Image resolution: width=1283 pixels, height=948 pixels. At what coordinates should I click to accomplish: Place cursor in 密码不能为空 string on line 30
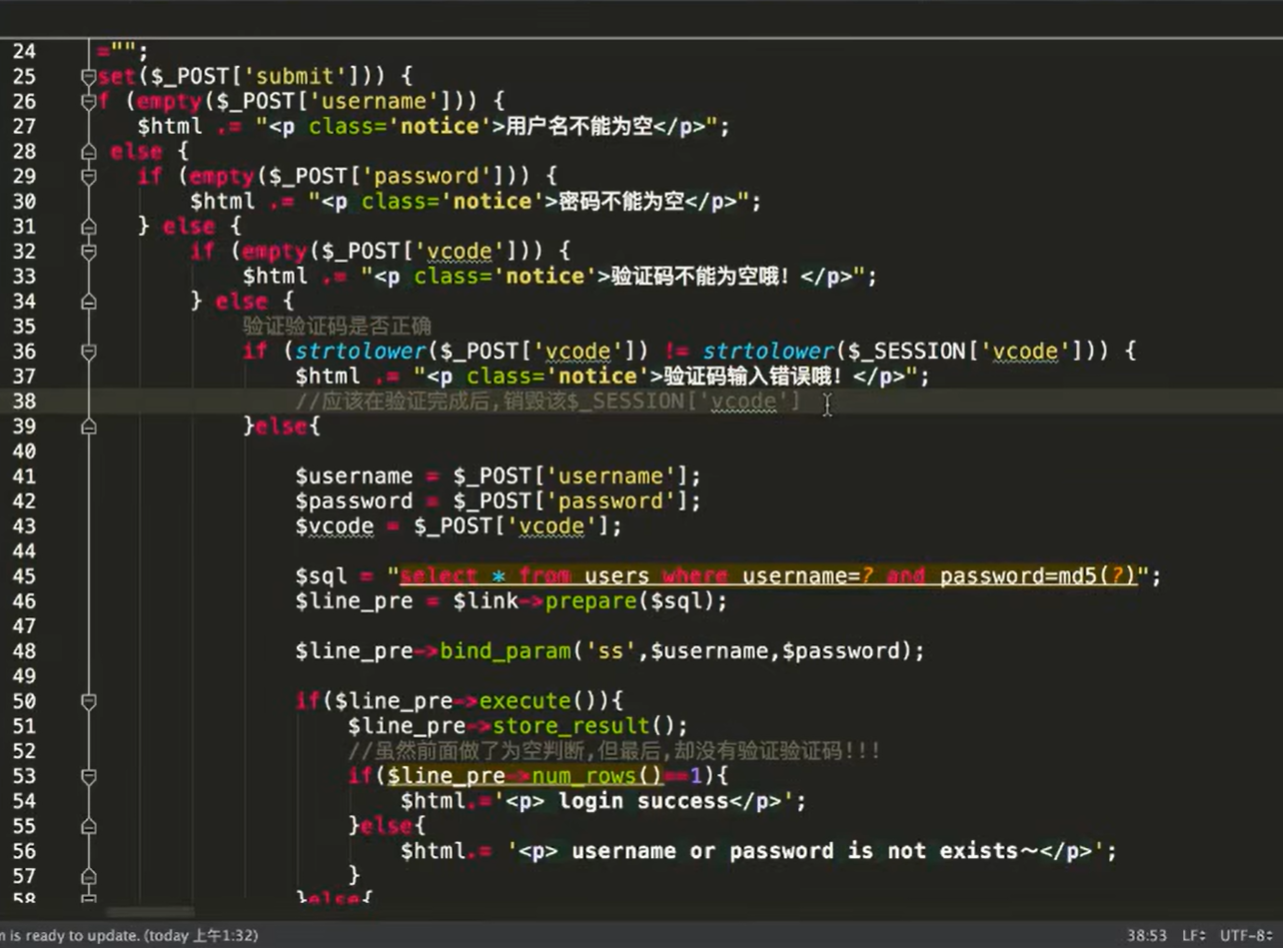click(622, 202)
